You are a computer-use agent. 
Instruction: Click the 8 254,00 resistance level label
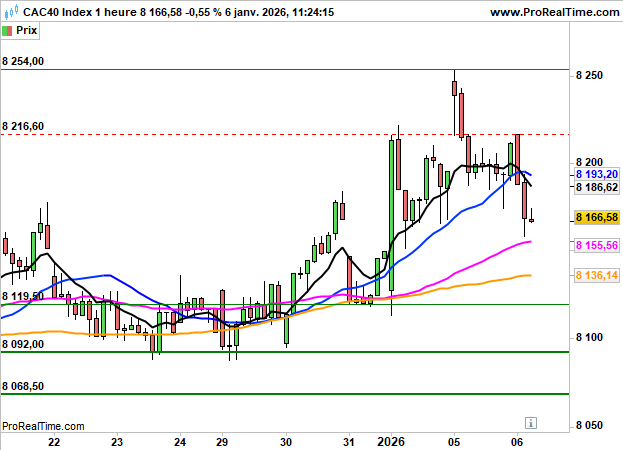click(23, 61)
